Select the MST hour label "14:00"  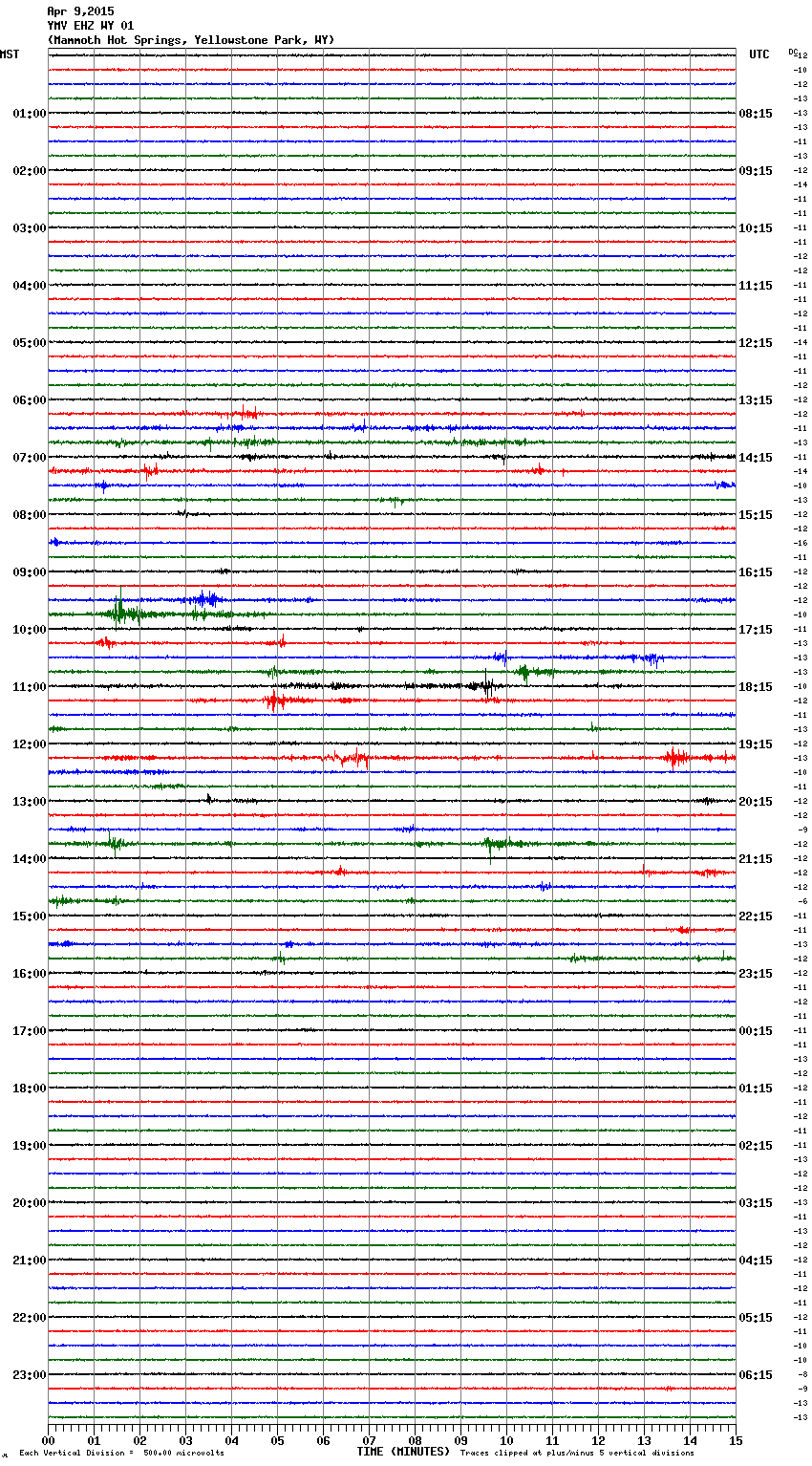[30, 859]
